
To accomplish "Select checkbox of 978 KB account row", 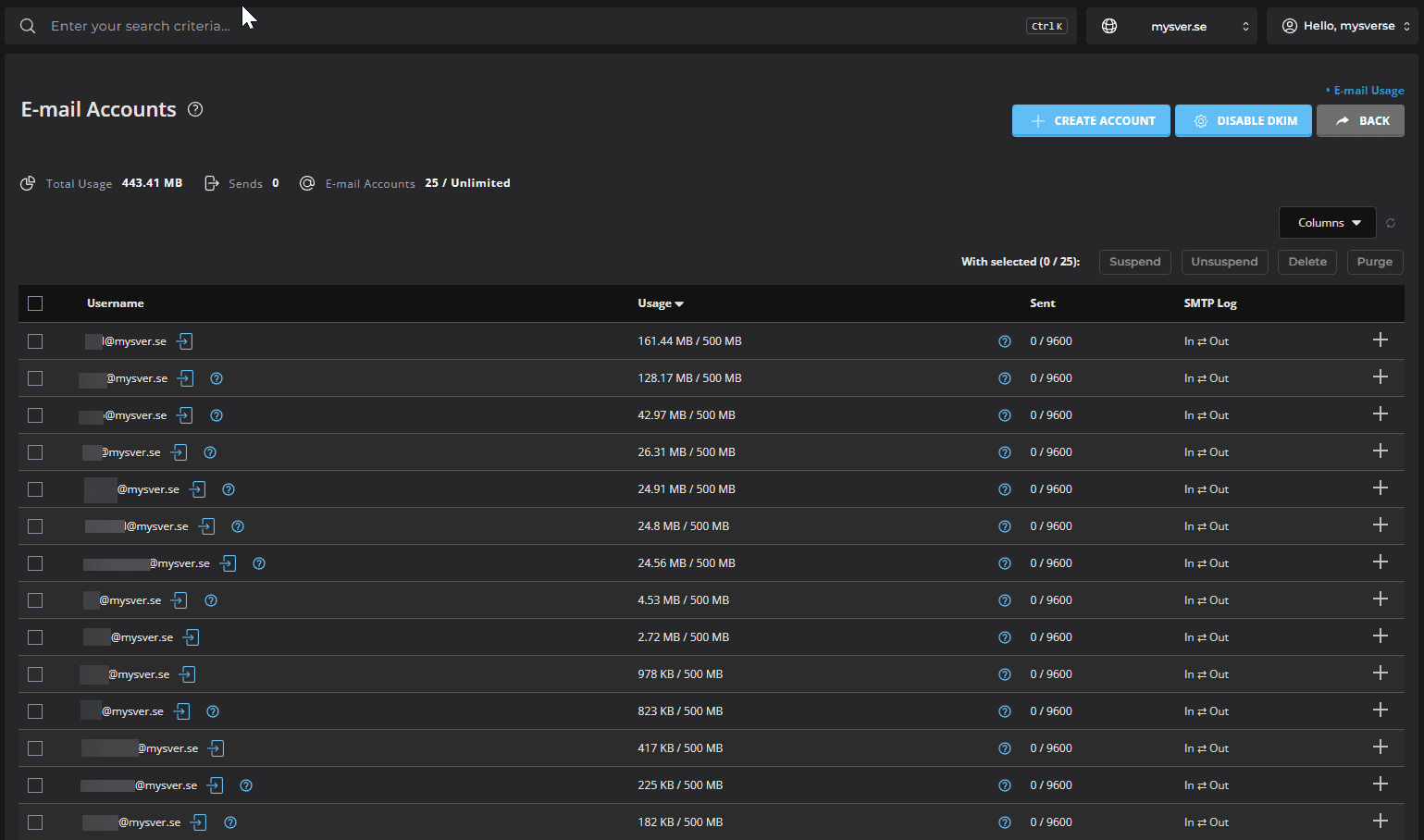I will coord(35,674).
